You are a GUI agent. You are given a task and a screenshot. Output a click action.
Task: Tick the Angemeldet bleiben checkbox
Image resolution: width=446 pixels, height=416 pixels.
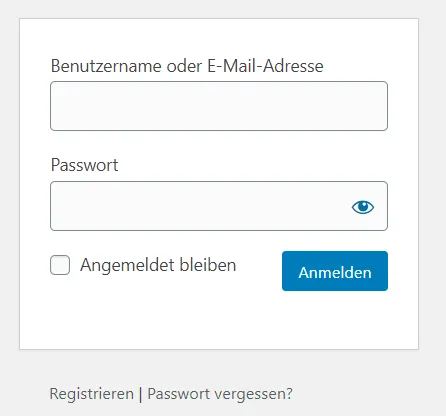pyautogui.click(x=60, y=265)
